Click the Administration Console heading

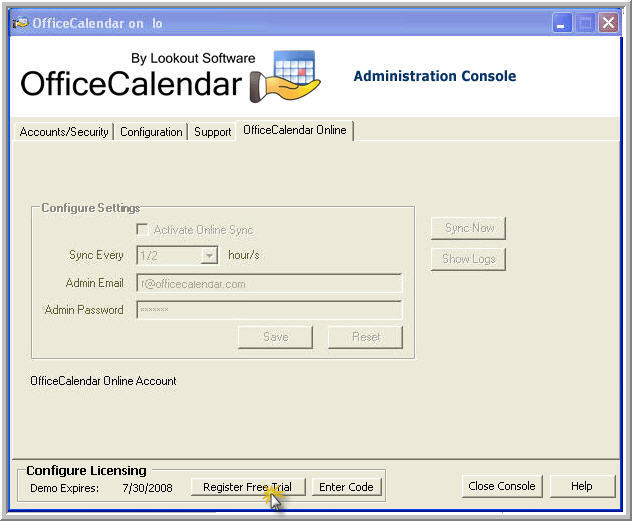(434, 76)
